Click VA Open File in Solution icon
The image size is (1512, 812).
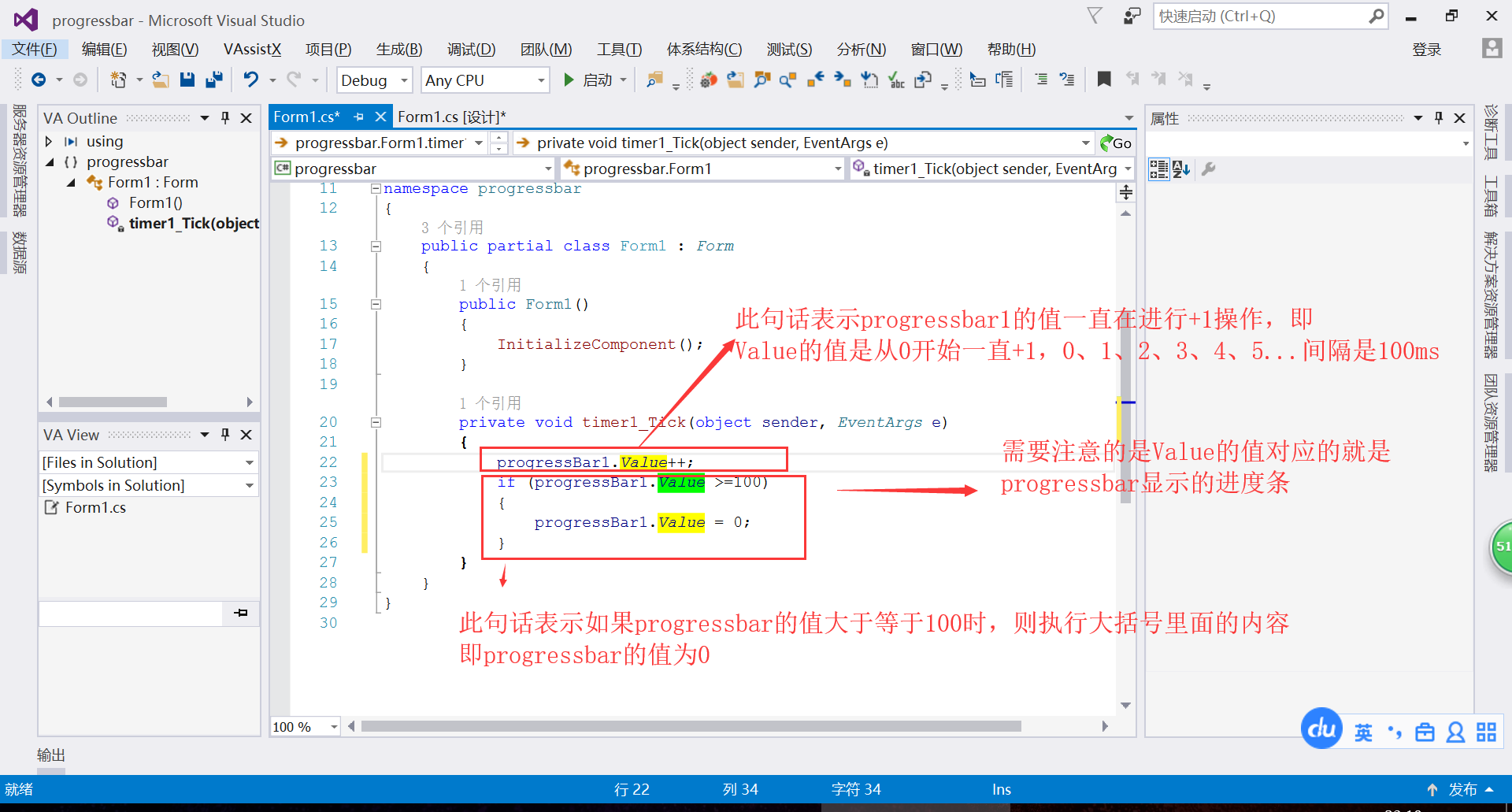(x=736, y=80)
